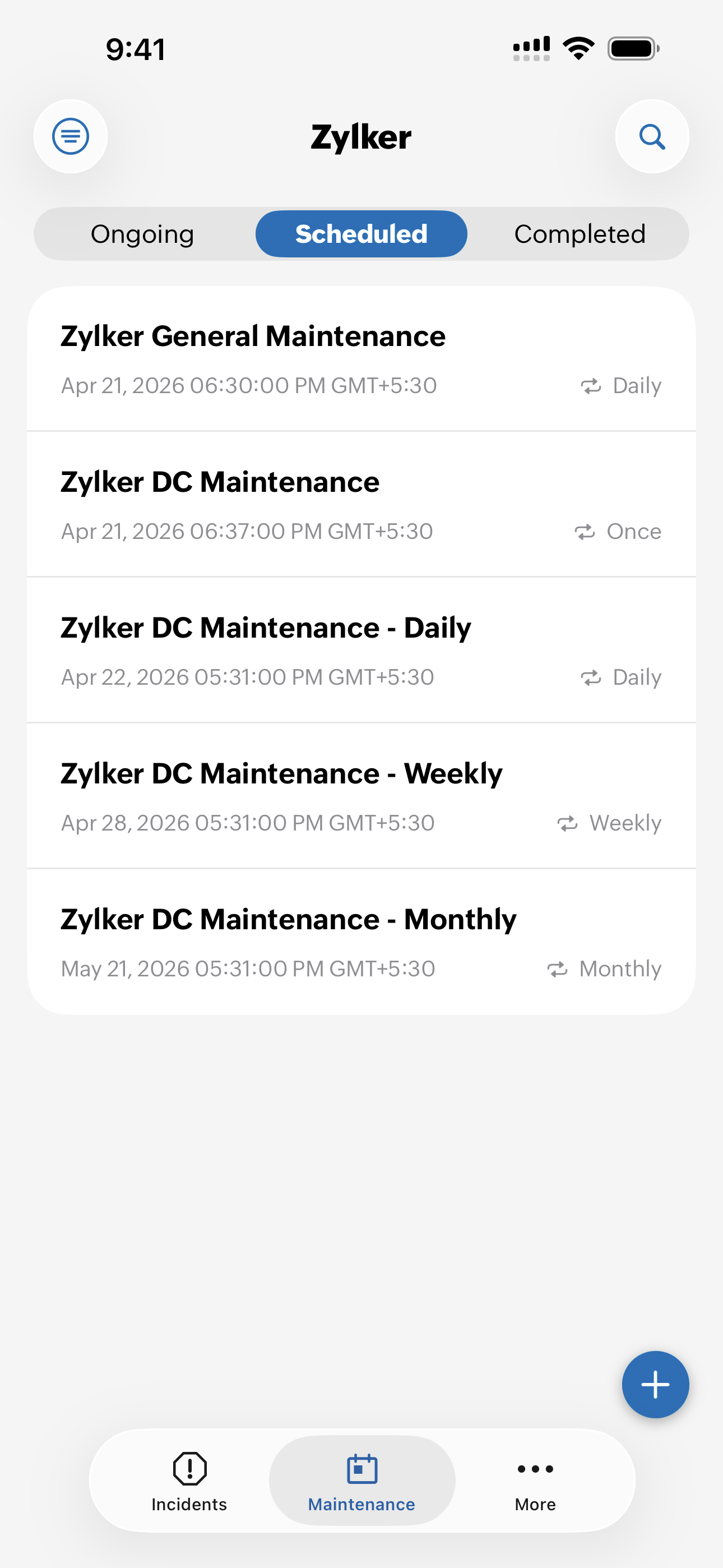
Task: Open the filter menu icon
Action: [71, 136]
